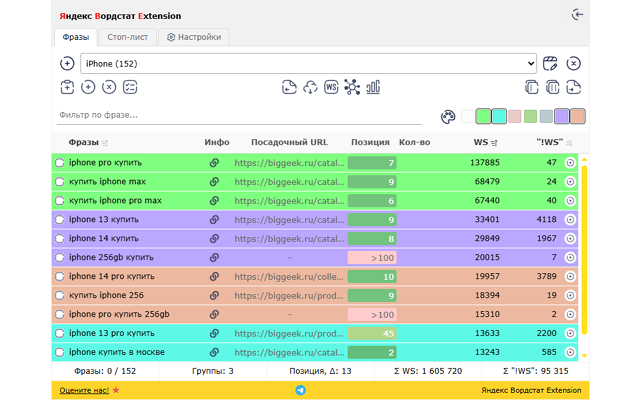
Task: Click WS value 137885
Action: point(484,162)
